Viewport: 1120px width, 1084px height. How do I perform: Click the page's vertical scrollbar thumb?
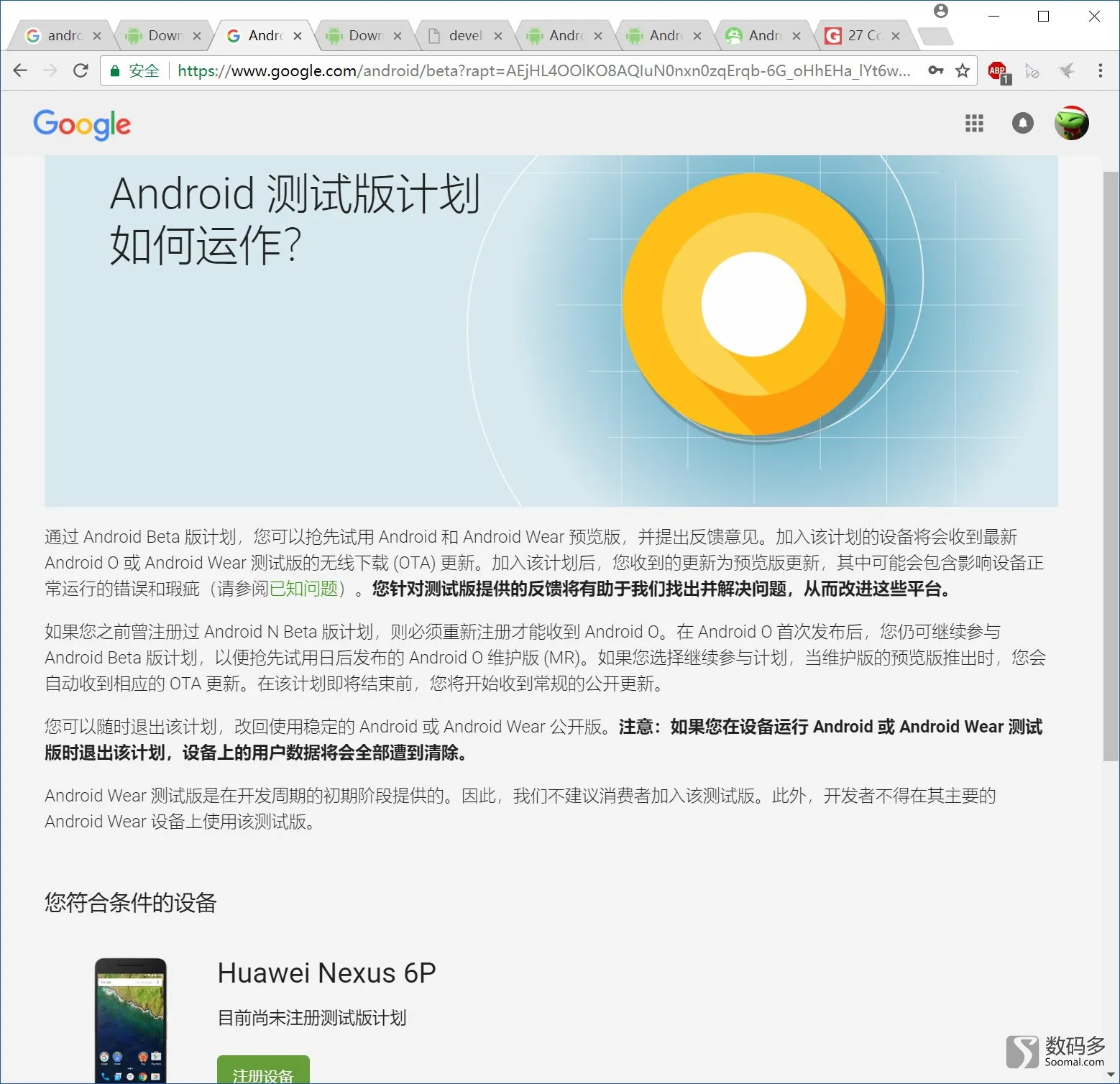(x=1111, y=466)
